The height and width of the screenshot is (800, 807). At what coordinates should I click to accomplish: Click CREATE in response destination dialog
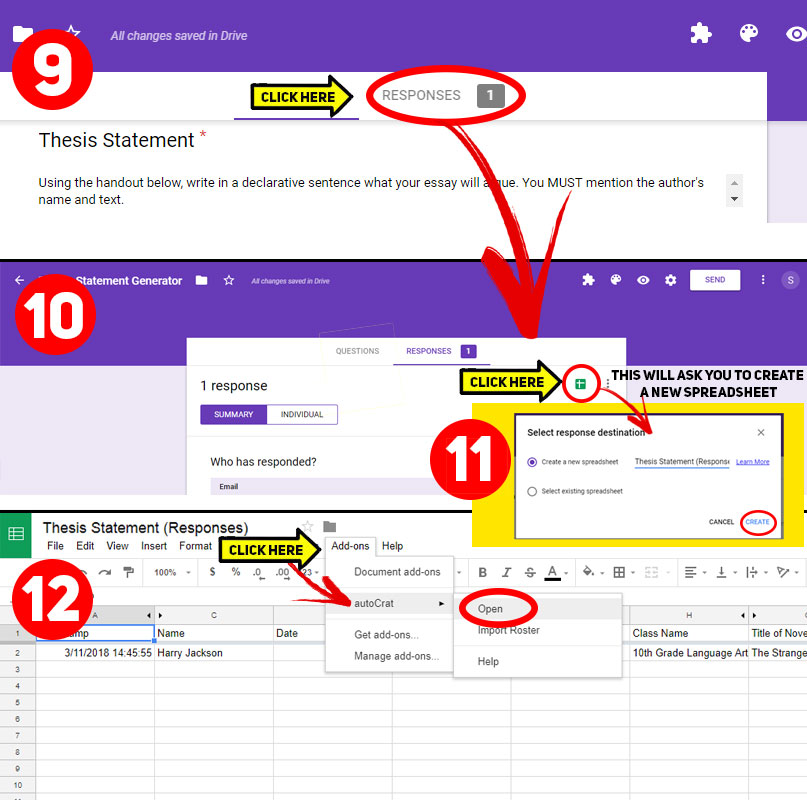[x=757, y=521]
